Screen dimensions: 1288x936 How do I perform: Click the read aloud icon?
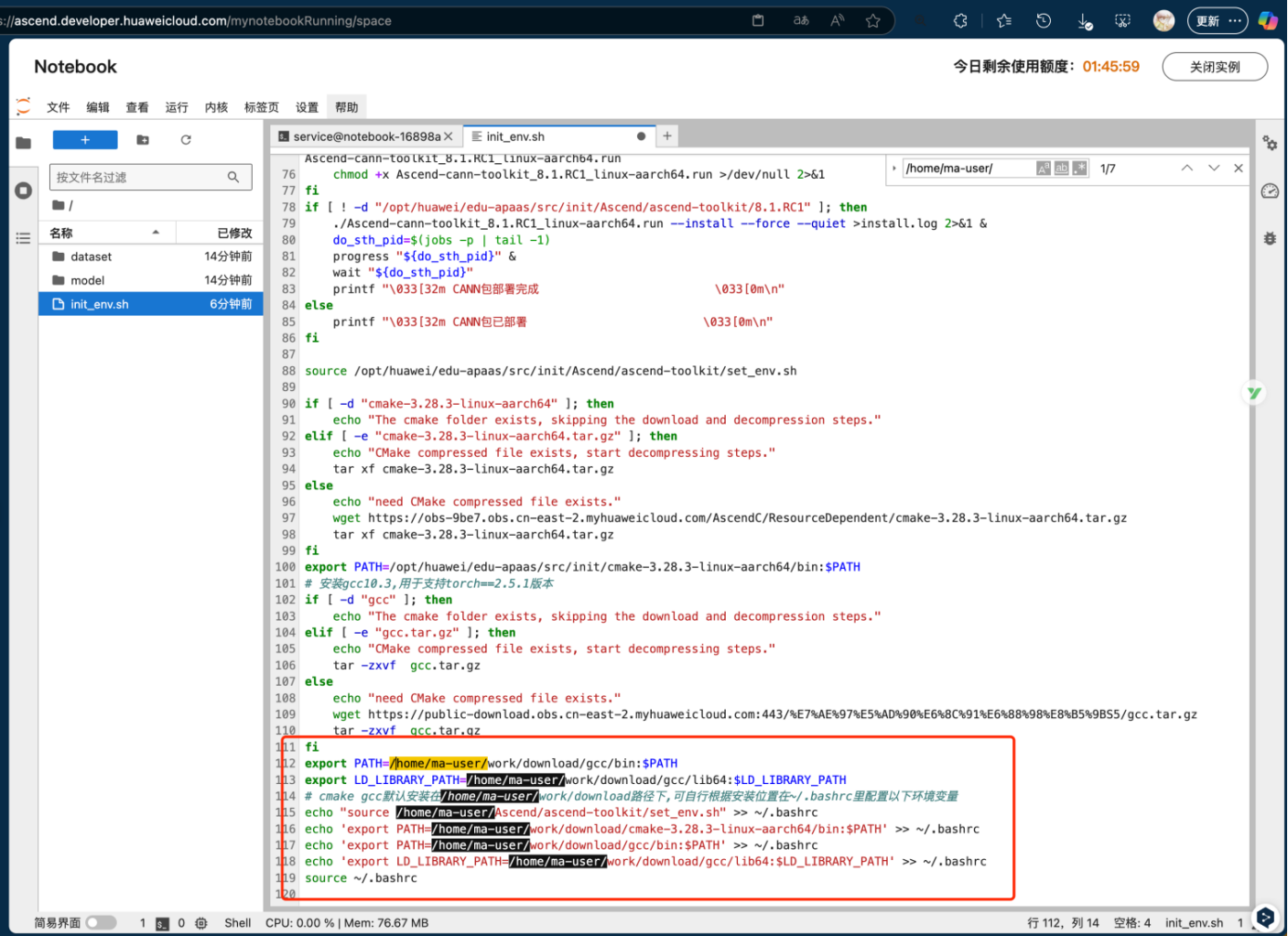coord(837,20)
